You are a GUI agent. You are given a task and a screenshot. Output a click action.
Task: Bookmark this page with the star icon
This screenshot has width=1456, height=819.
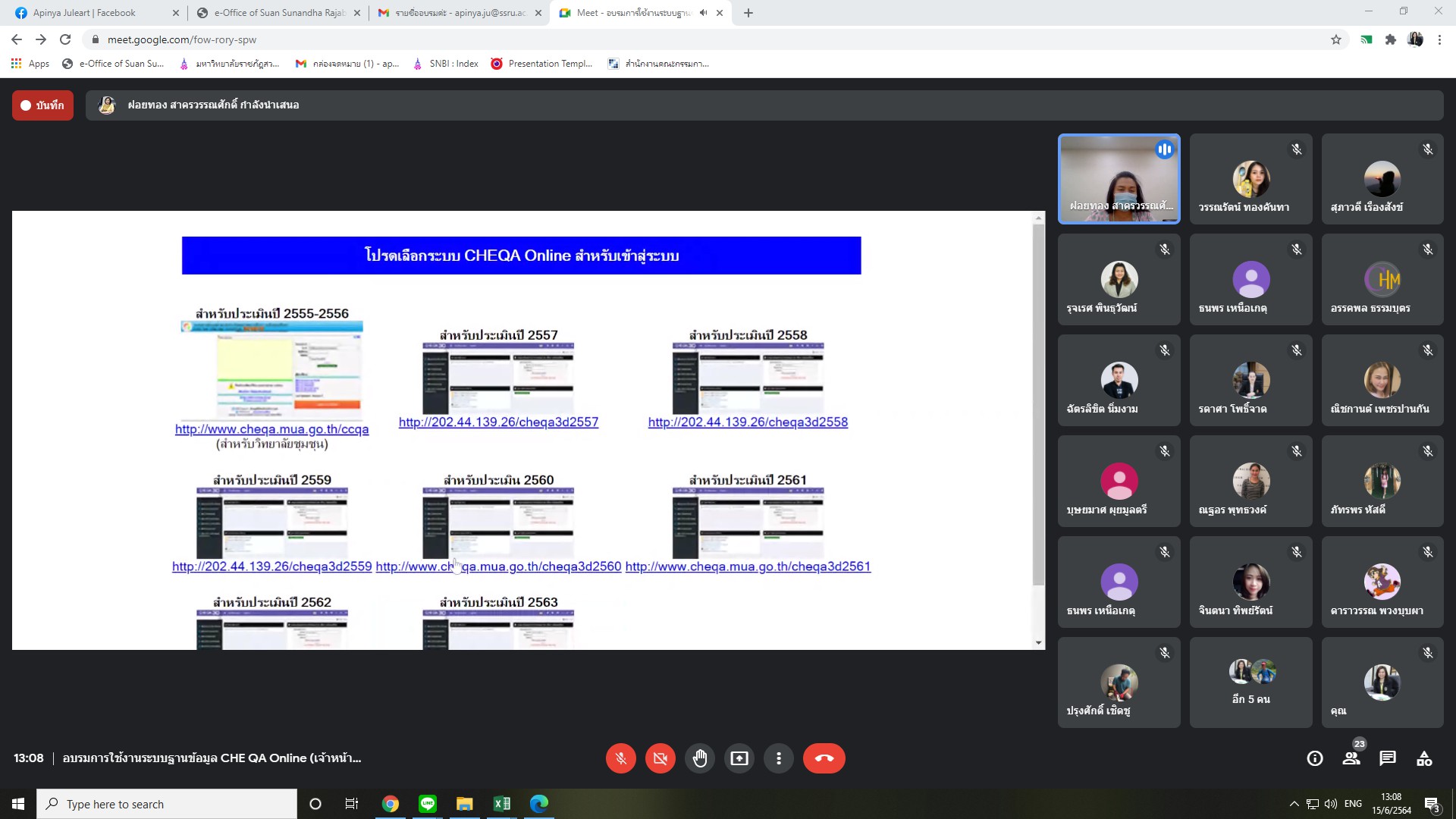1336,39
